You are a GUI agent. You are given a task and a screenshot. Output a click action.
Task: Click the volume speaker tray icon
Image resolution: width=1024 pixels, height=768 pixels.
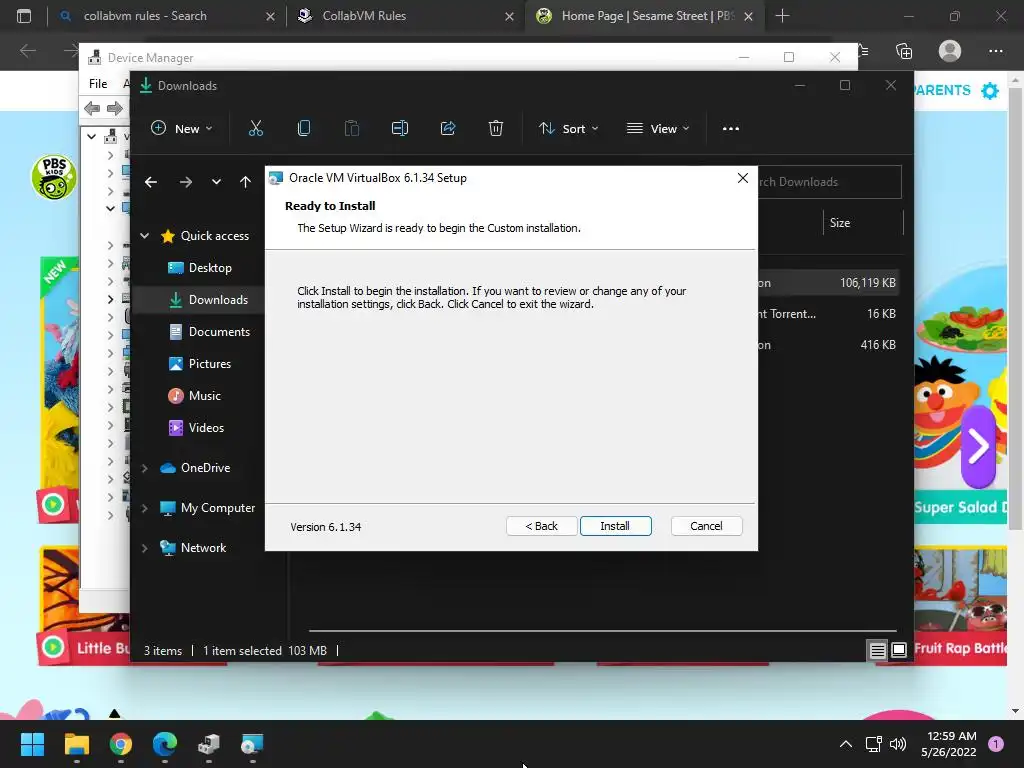click(898, 744)
